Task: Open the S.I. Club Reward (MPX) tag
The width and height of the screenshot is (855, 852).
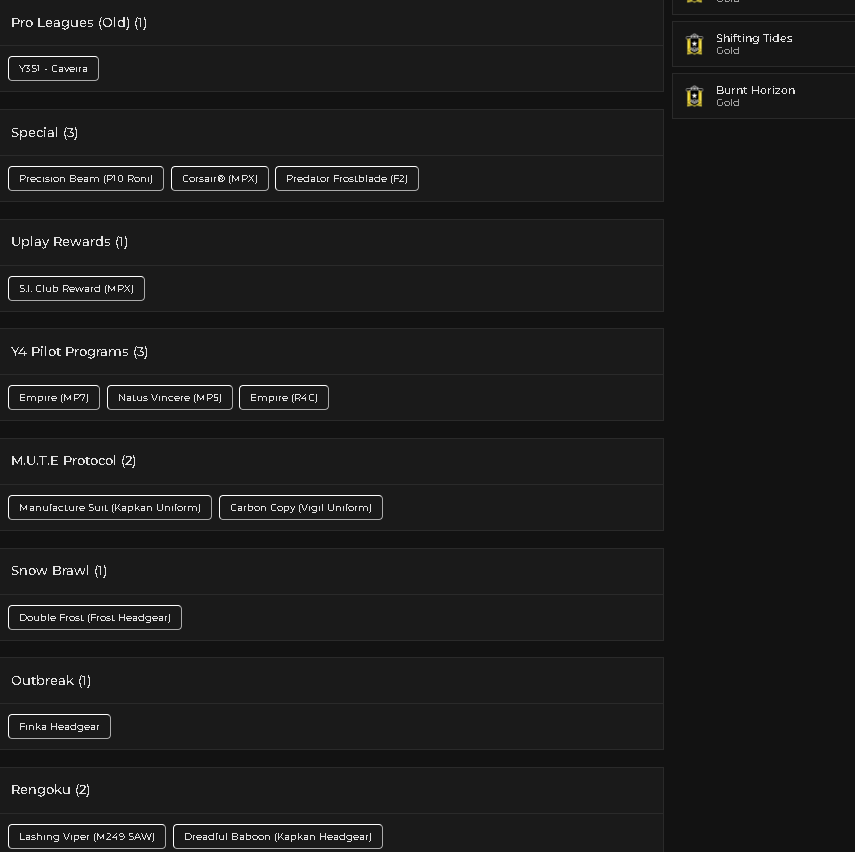Action: [76, 289]
